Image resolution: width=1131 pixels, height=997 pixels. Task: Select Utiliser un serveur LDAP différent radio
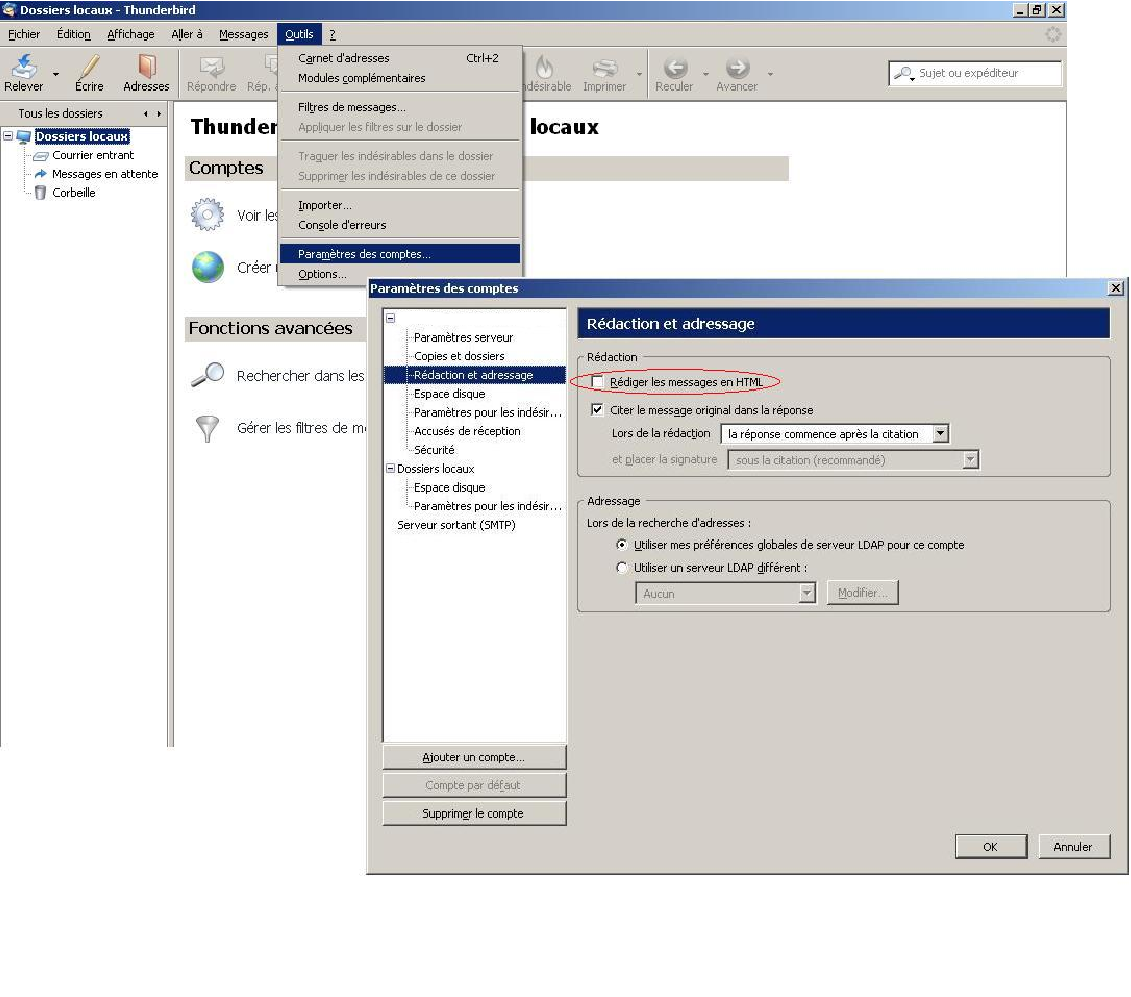tap(622, 568)
